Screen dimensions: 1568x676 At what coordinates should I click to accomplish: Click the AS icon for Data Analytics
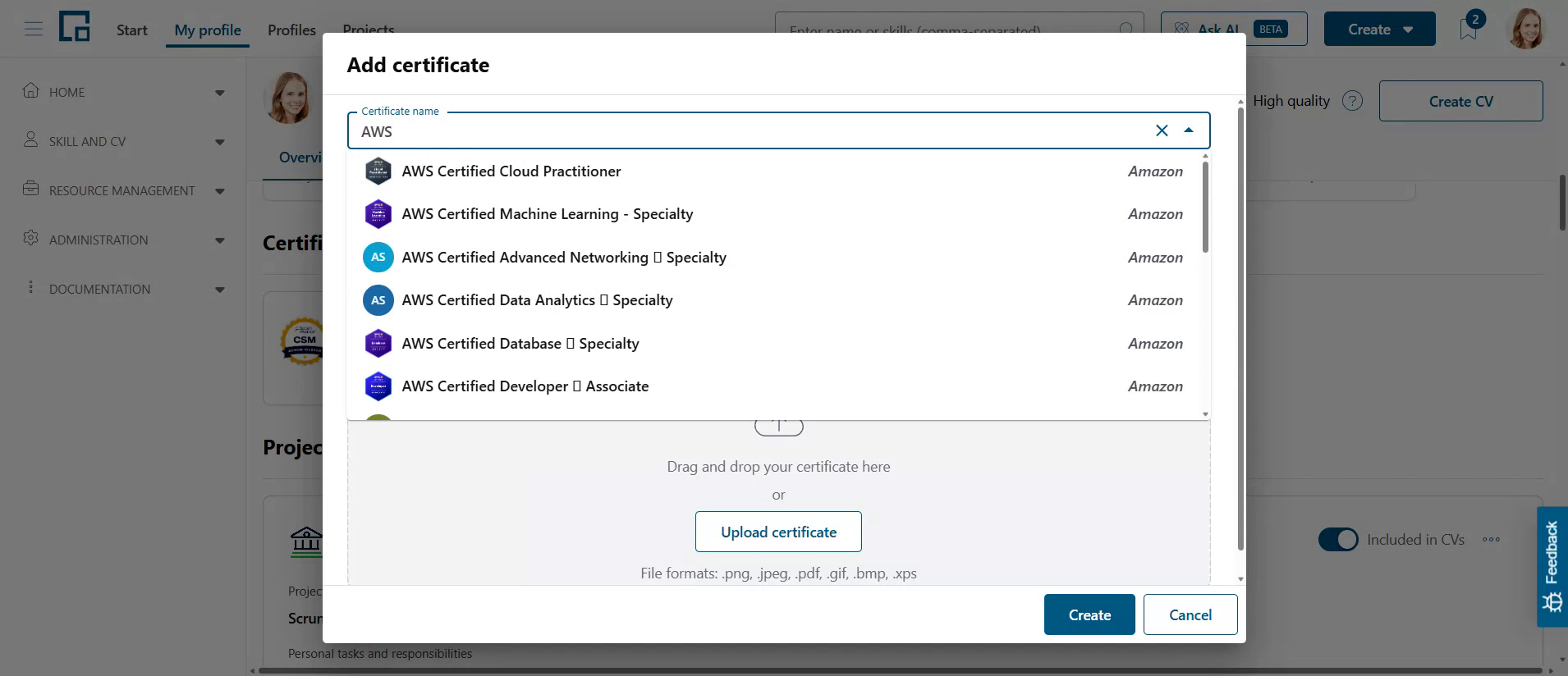coord(378,300)
